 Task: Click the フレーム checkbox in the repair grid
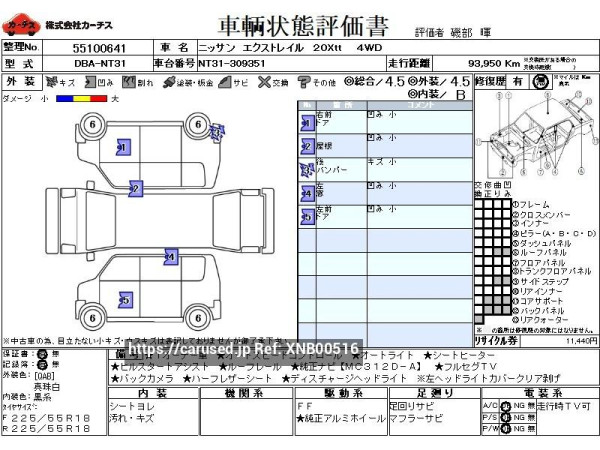tap(478, 204)
